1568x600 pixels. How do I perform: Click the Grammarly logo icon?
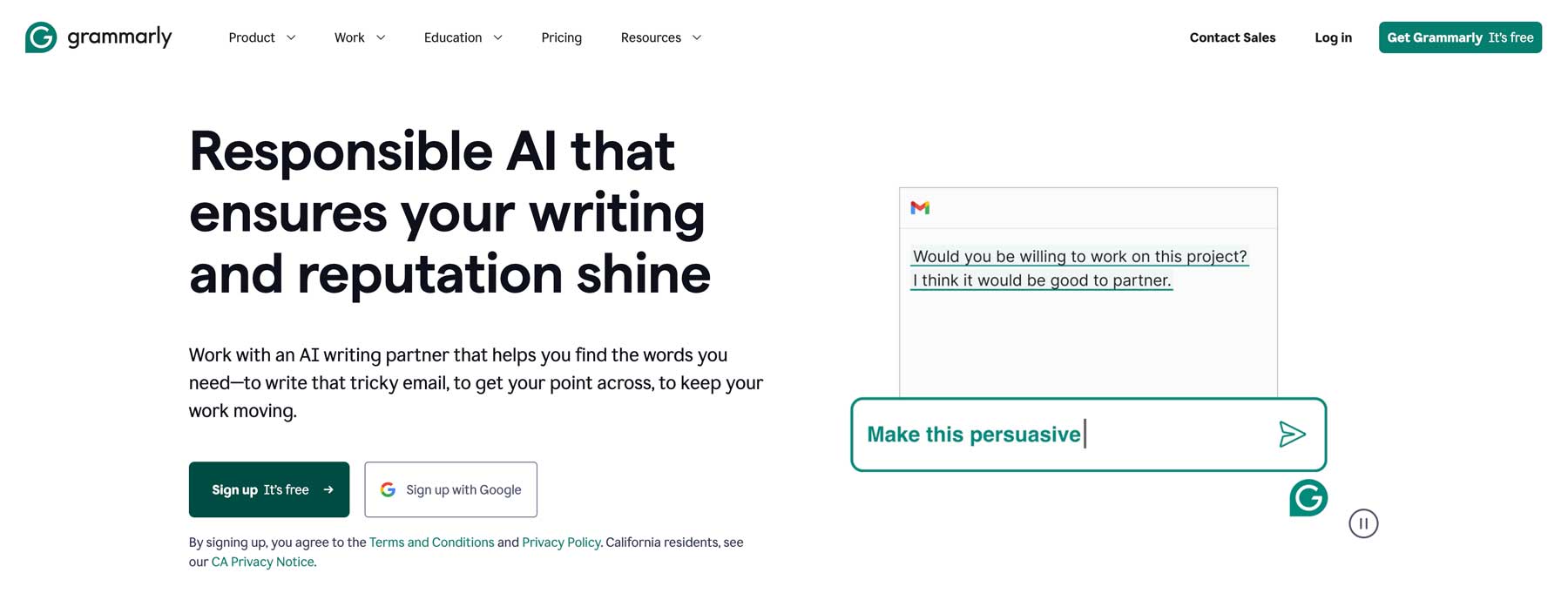[39, 37]
